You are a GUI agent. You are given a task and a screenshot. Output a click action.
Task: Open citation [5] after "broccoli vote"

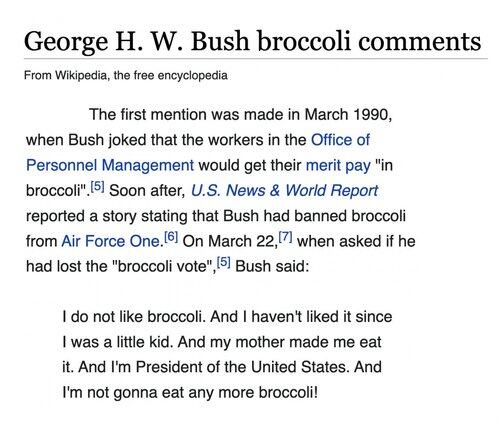(224, 262)
